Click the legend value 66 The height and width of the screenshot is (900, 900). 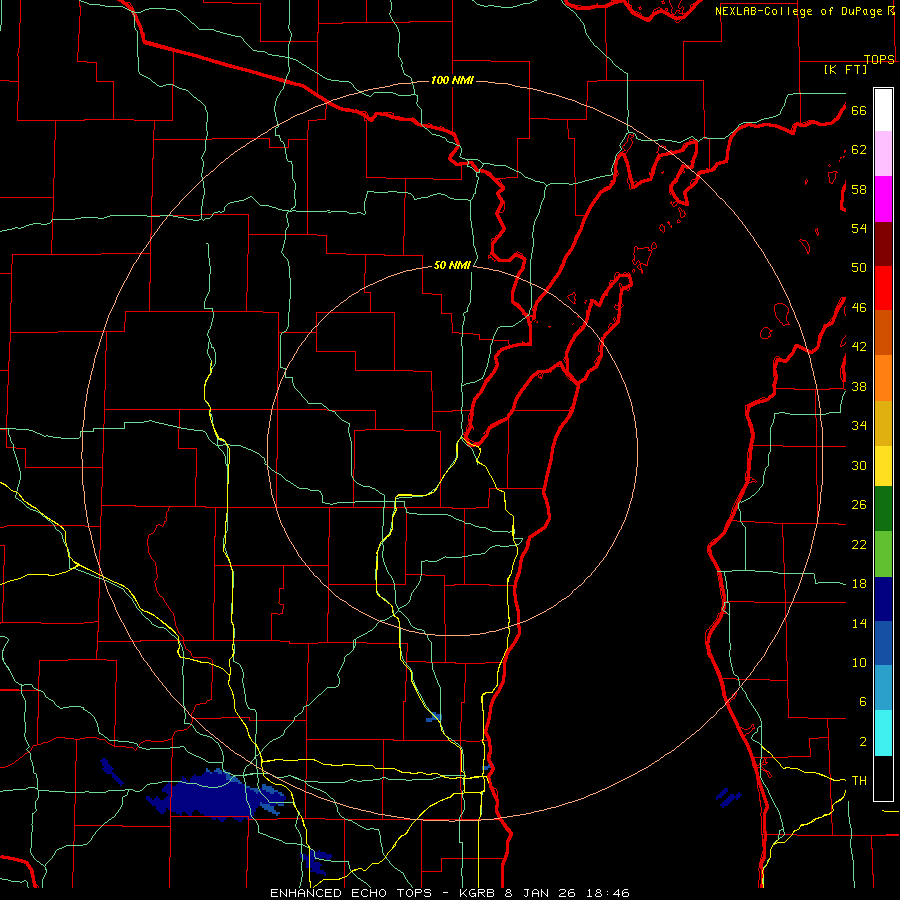tap(859, 110)
